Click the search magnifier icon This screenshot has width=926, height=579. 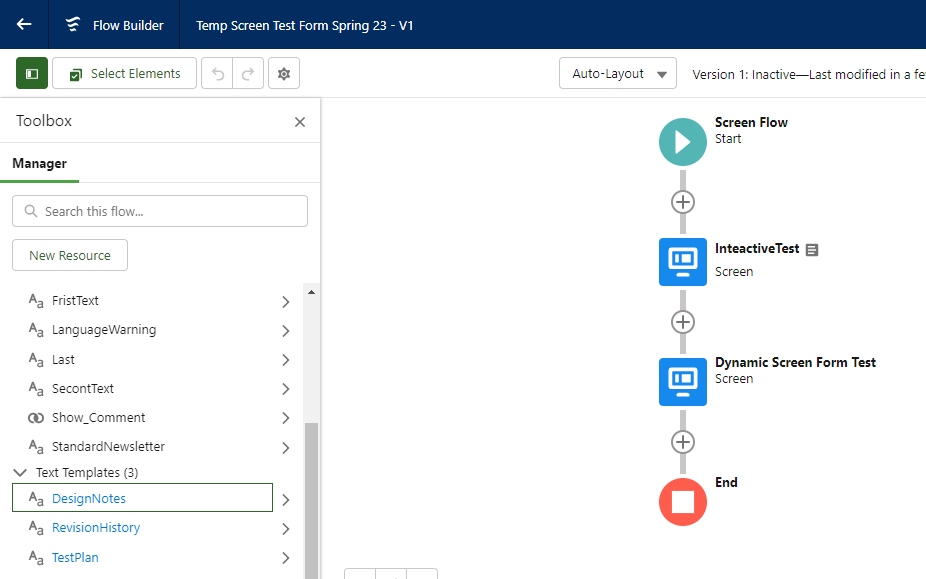pos(31,211)
